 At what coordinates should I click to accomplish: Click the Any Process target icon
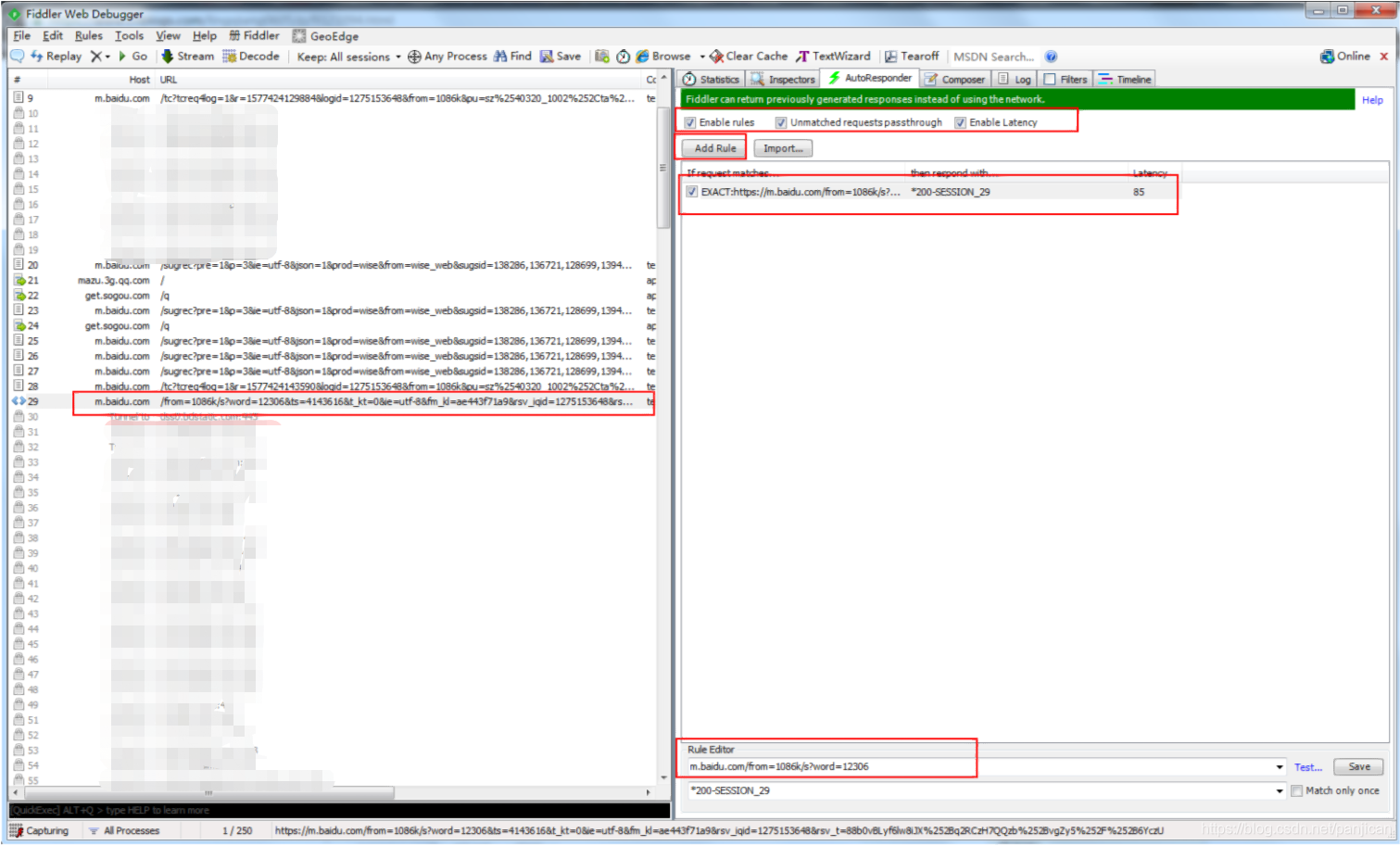(x=414, y=57)
